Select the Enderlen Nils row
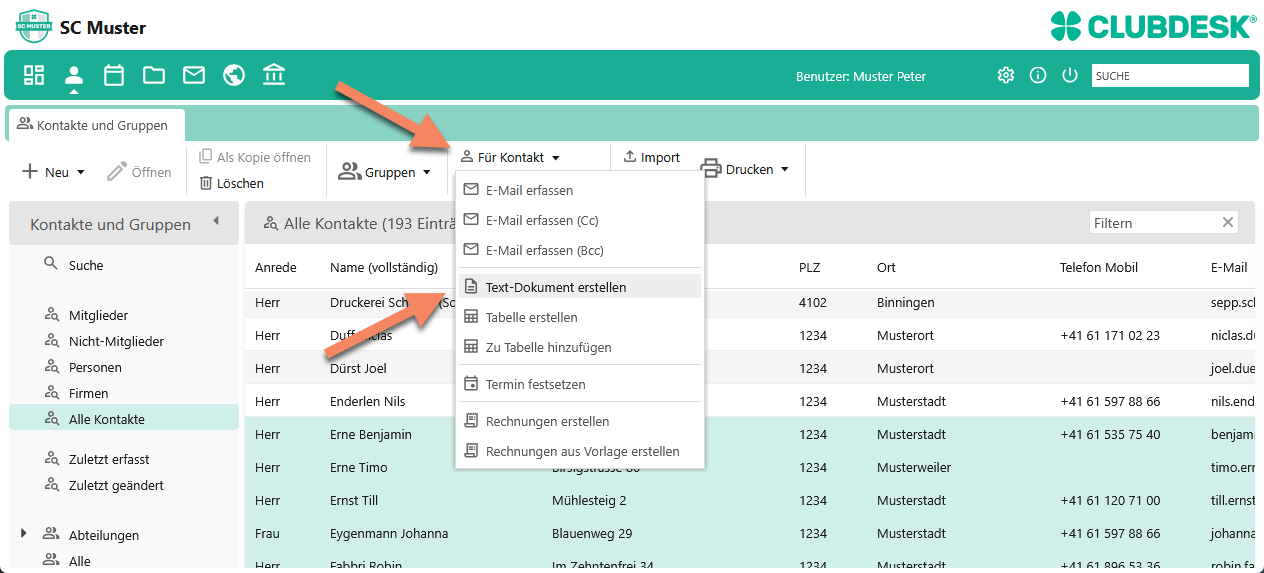Viewport: 1264px width, 573px height. (750, 401)
